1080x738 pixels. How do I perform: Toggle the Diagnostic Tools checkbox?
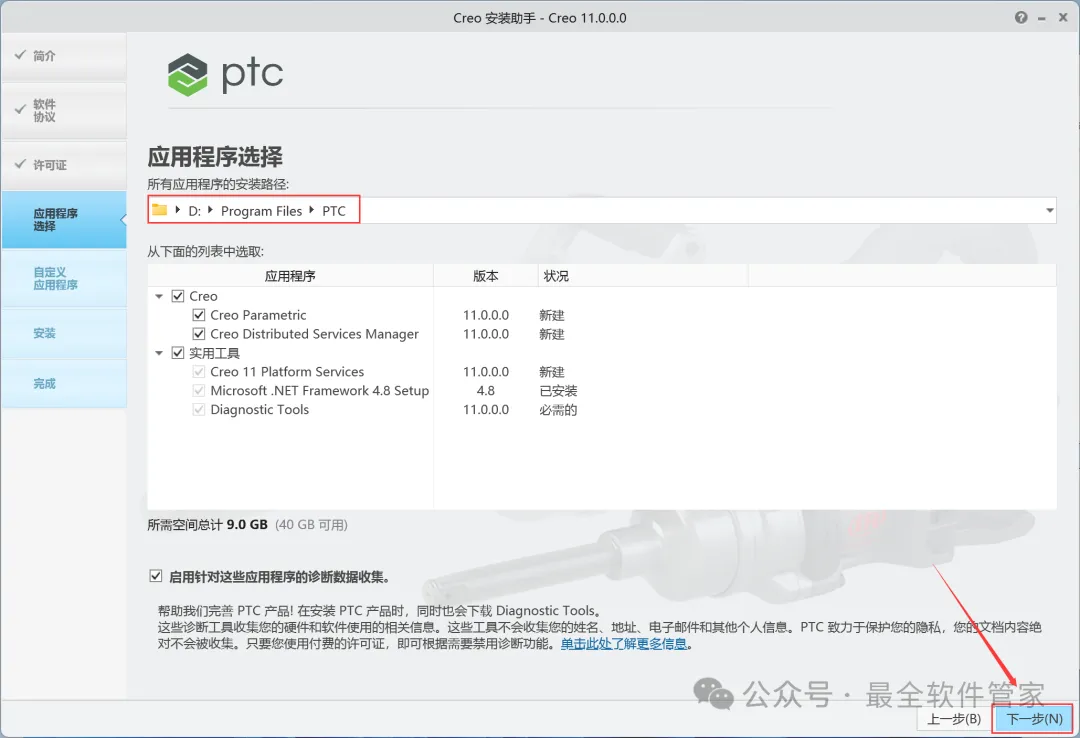199,409
